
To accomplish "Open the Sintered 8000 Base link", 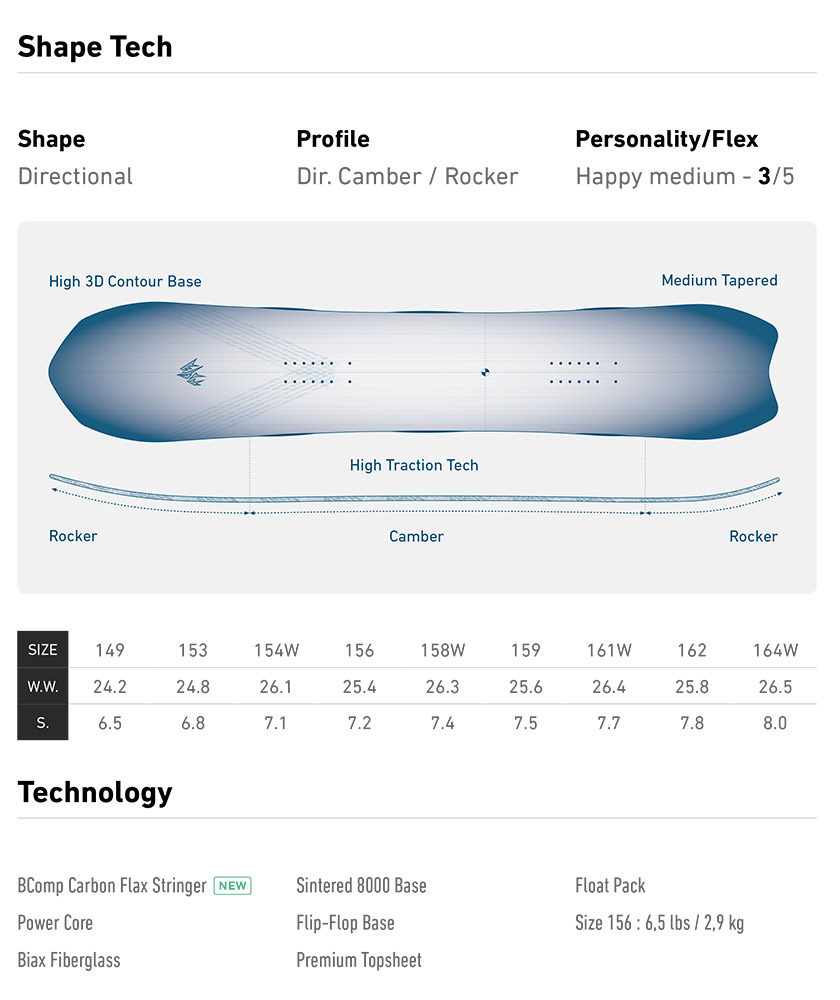I will coord(361,885).
